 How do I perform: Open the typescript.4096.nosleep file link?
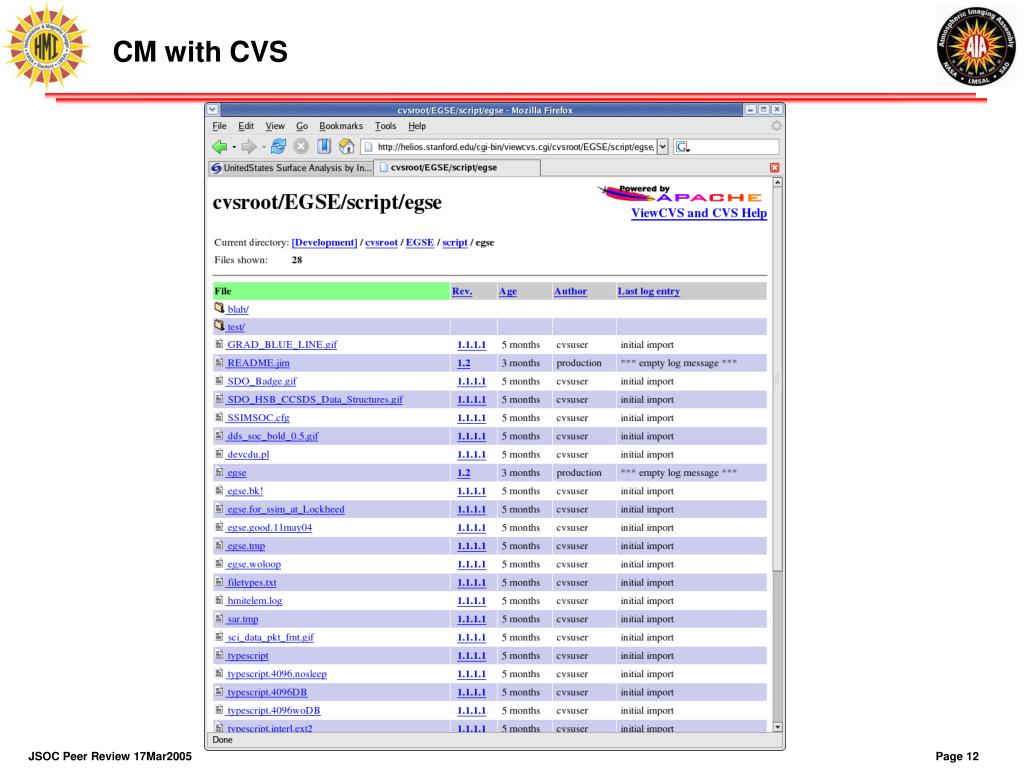pyautogui.click(x=277, y=673)
